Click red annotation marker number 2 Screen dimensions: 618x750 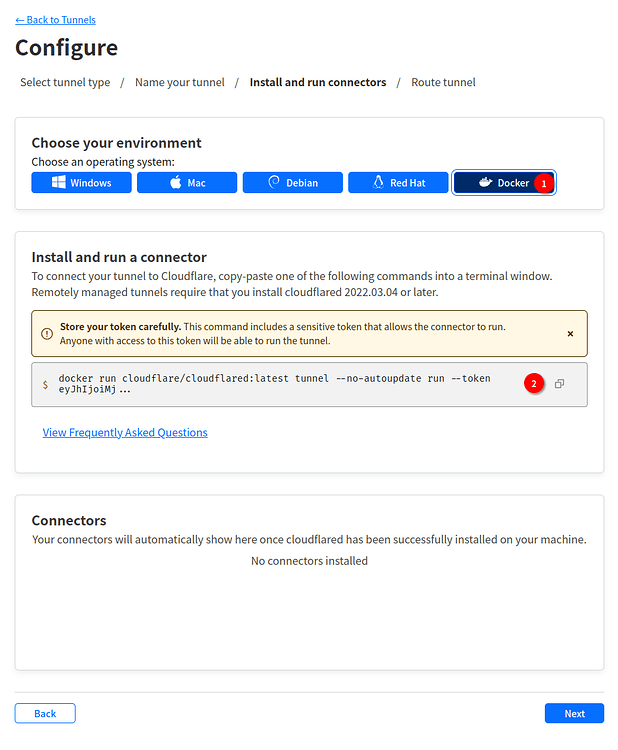534,384
